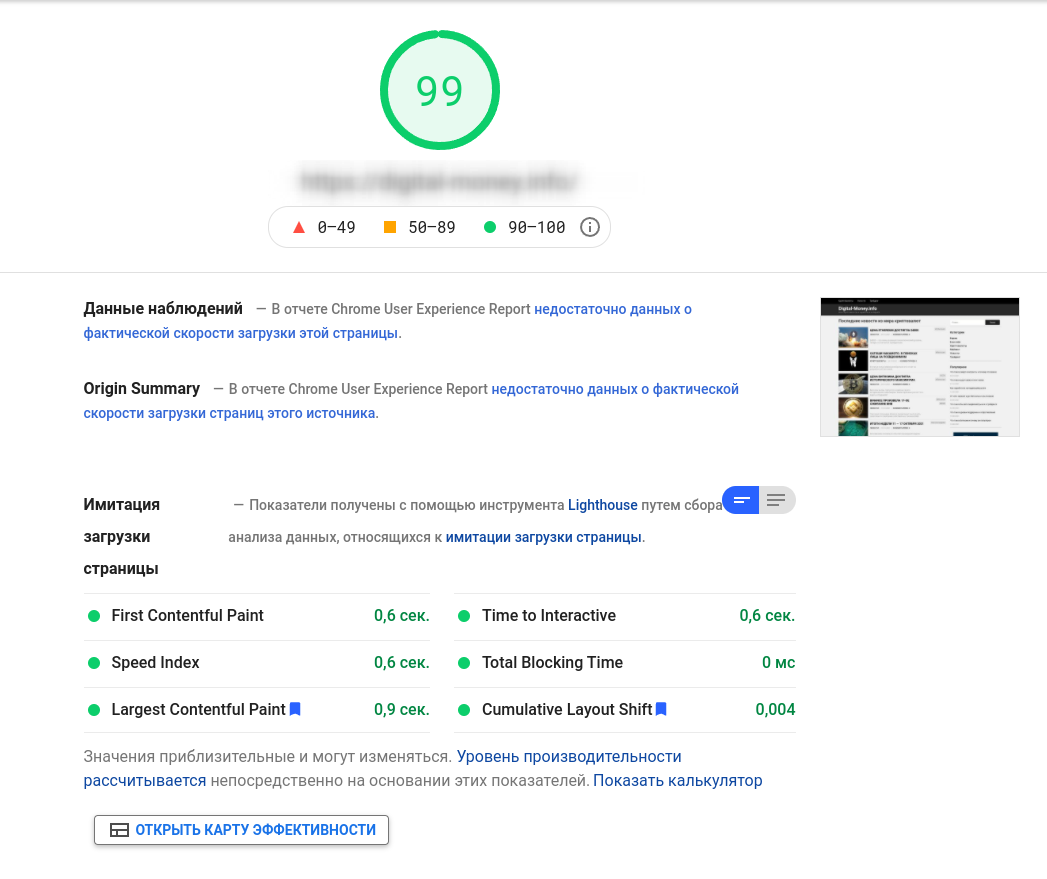1047x879 pixels.
Task: Click the 'Origin Summary' heading
Action: click(x=142, y=389)
